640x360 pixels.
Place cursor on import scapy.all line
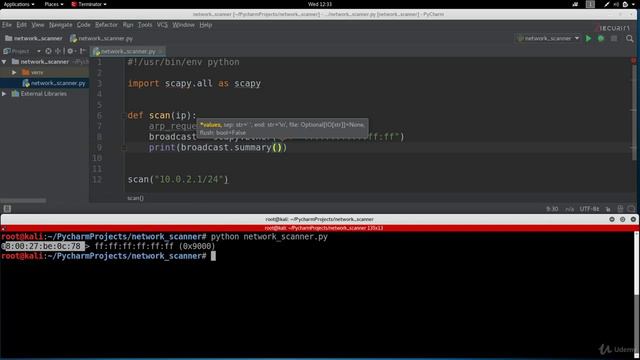click(x=194, y=83)
